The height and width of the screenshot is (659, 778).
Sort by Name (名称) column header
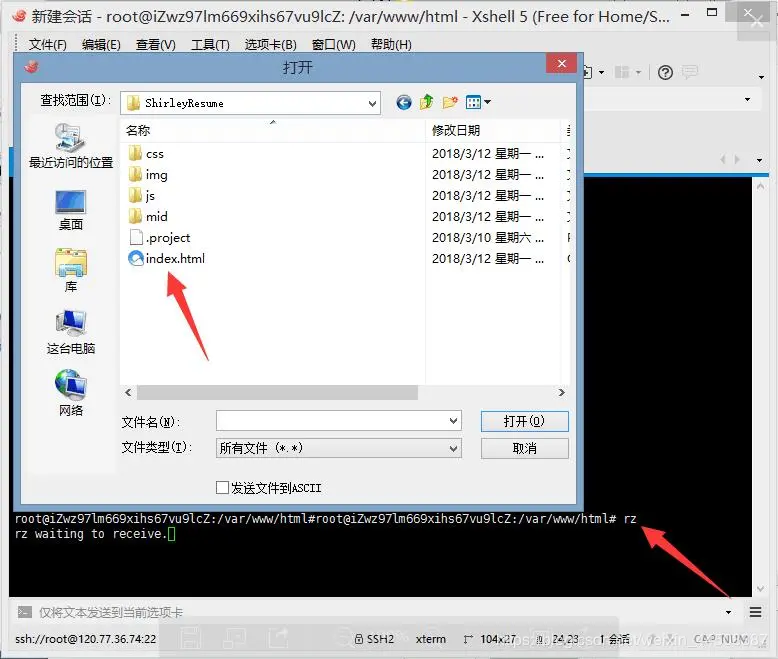point(272,131)
